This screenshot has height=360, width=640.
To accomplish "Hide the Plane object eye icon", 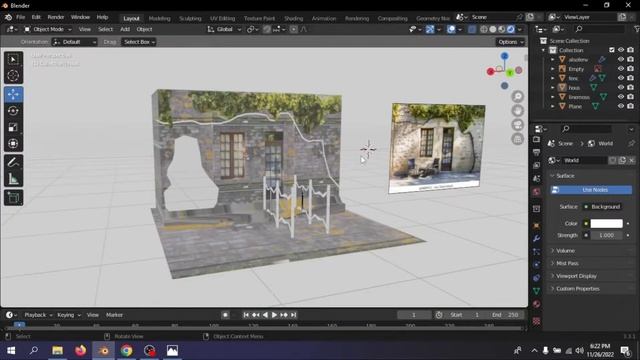I will click(x=621, y=106).
